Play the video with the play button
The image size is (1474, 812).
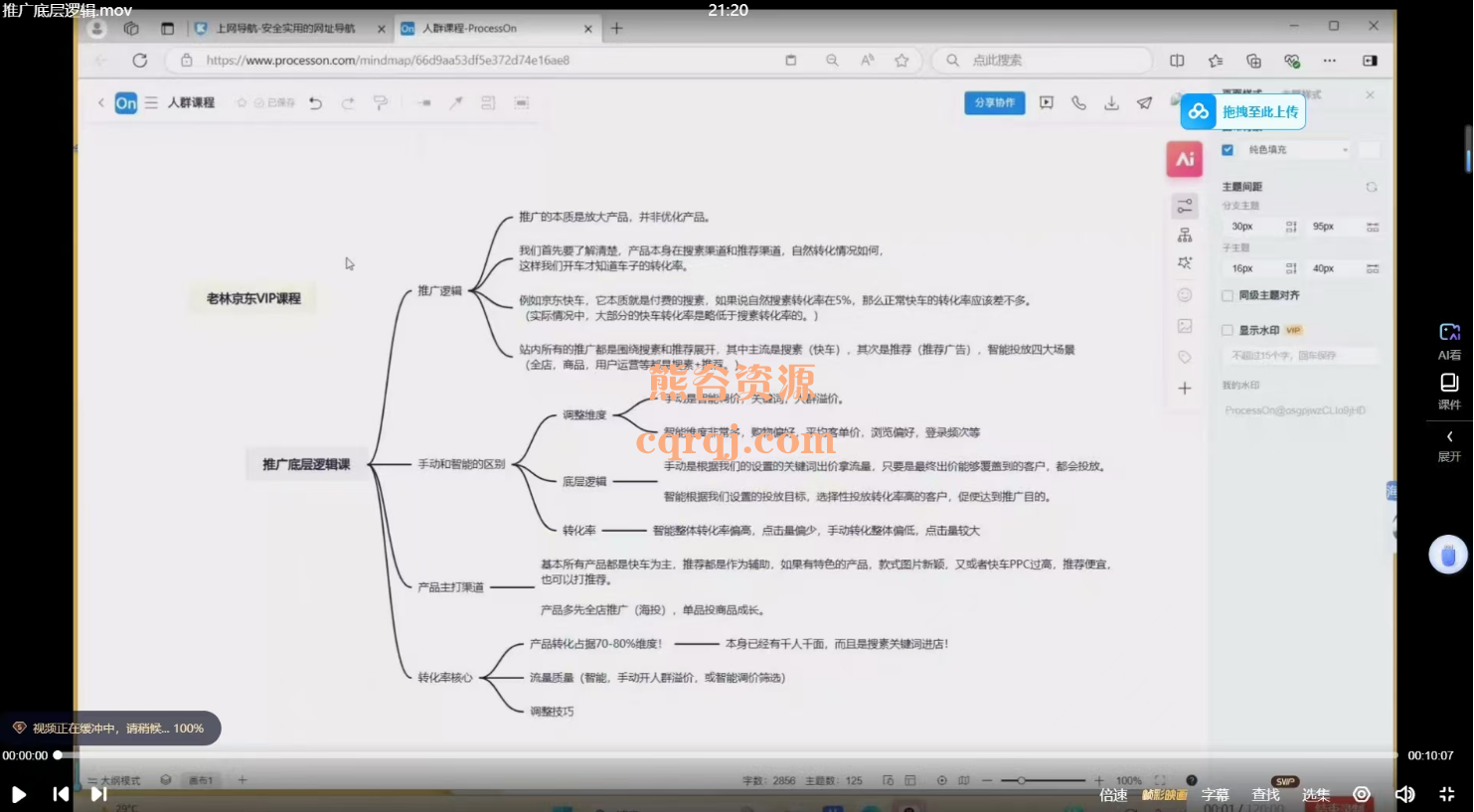click(18, 794)
